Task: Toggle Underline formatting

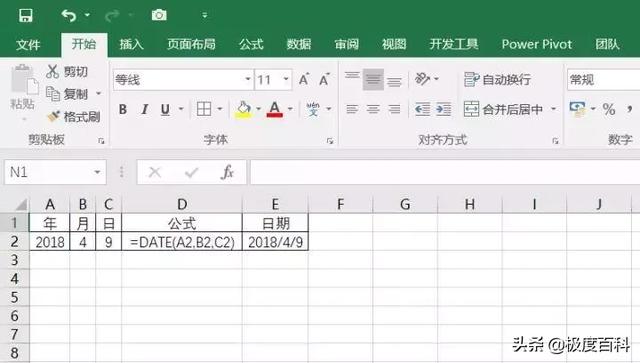Action: (x=165, y=109)
